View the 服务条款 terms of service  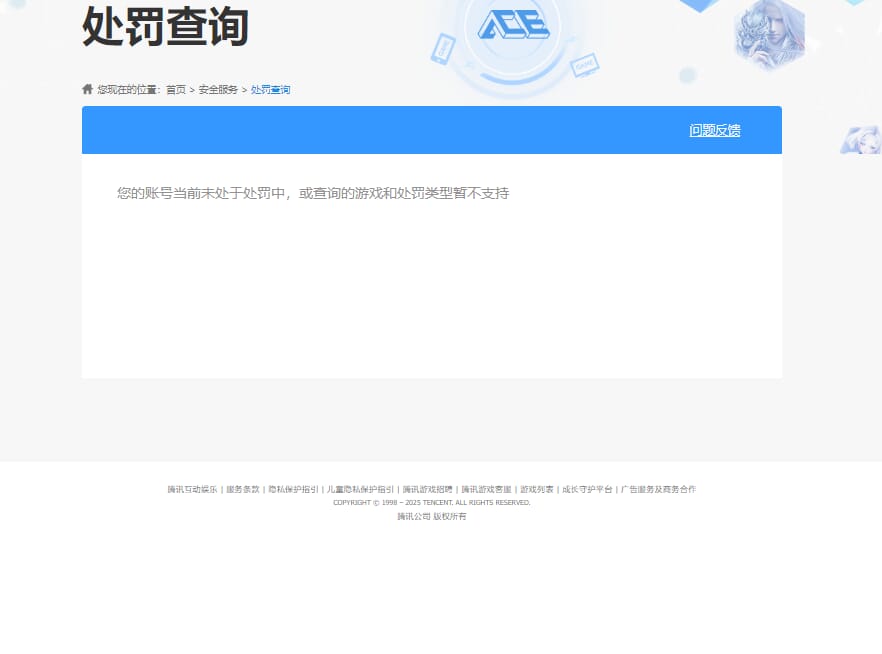[x=242, y=489]
